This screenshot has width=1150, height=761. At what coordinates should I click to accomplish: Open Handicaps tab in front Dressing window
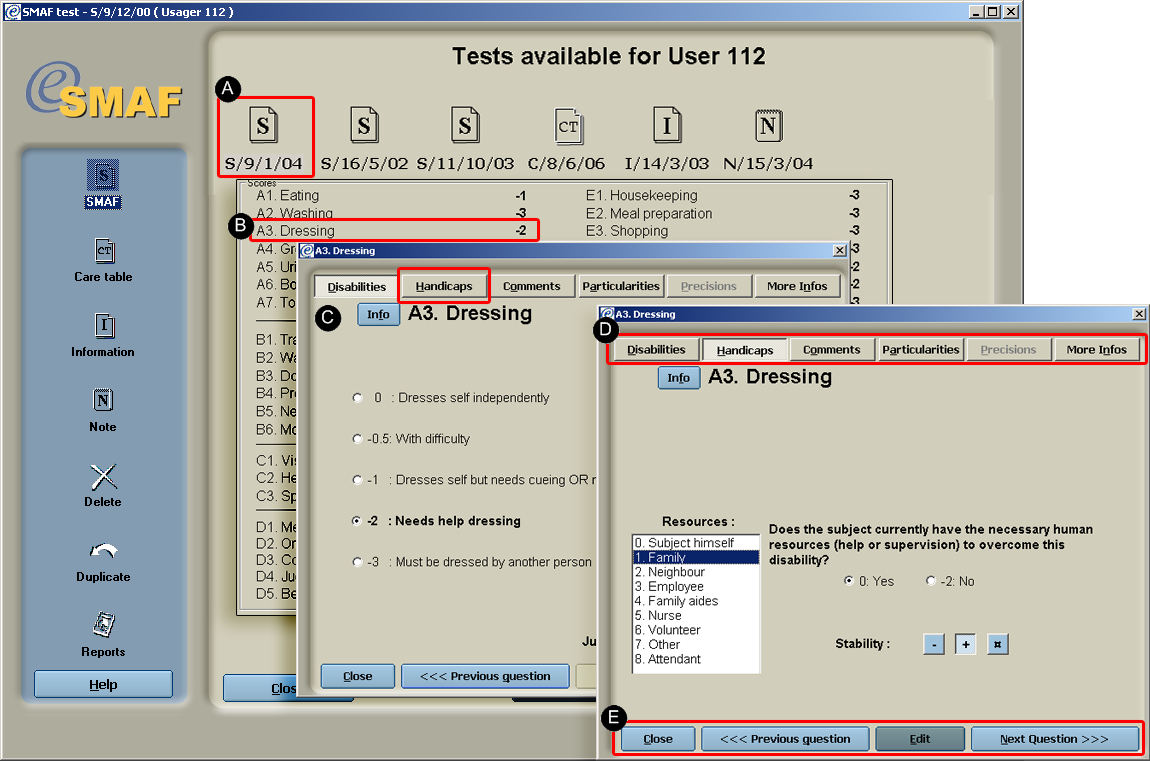point(744,350)
